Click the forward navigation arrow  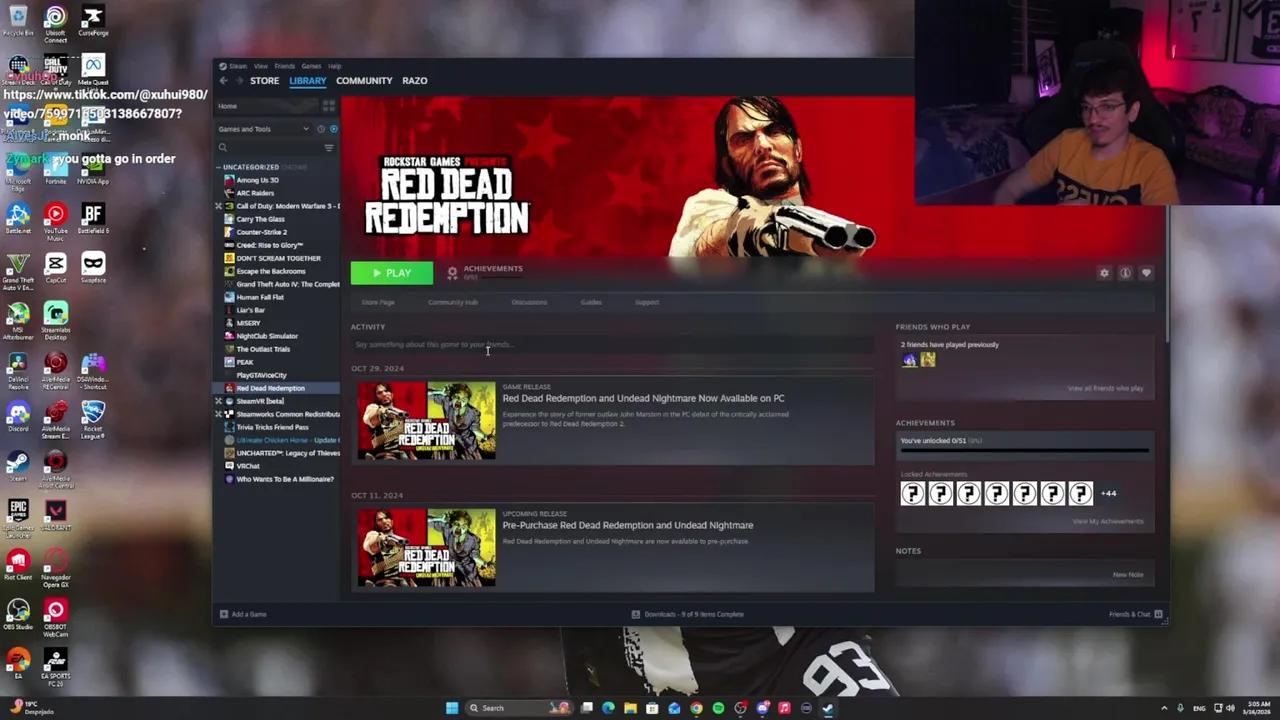(x=238, y=81)
